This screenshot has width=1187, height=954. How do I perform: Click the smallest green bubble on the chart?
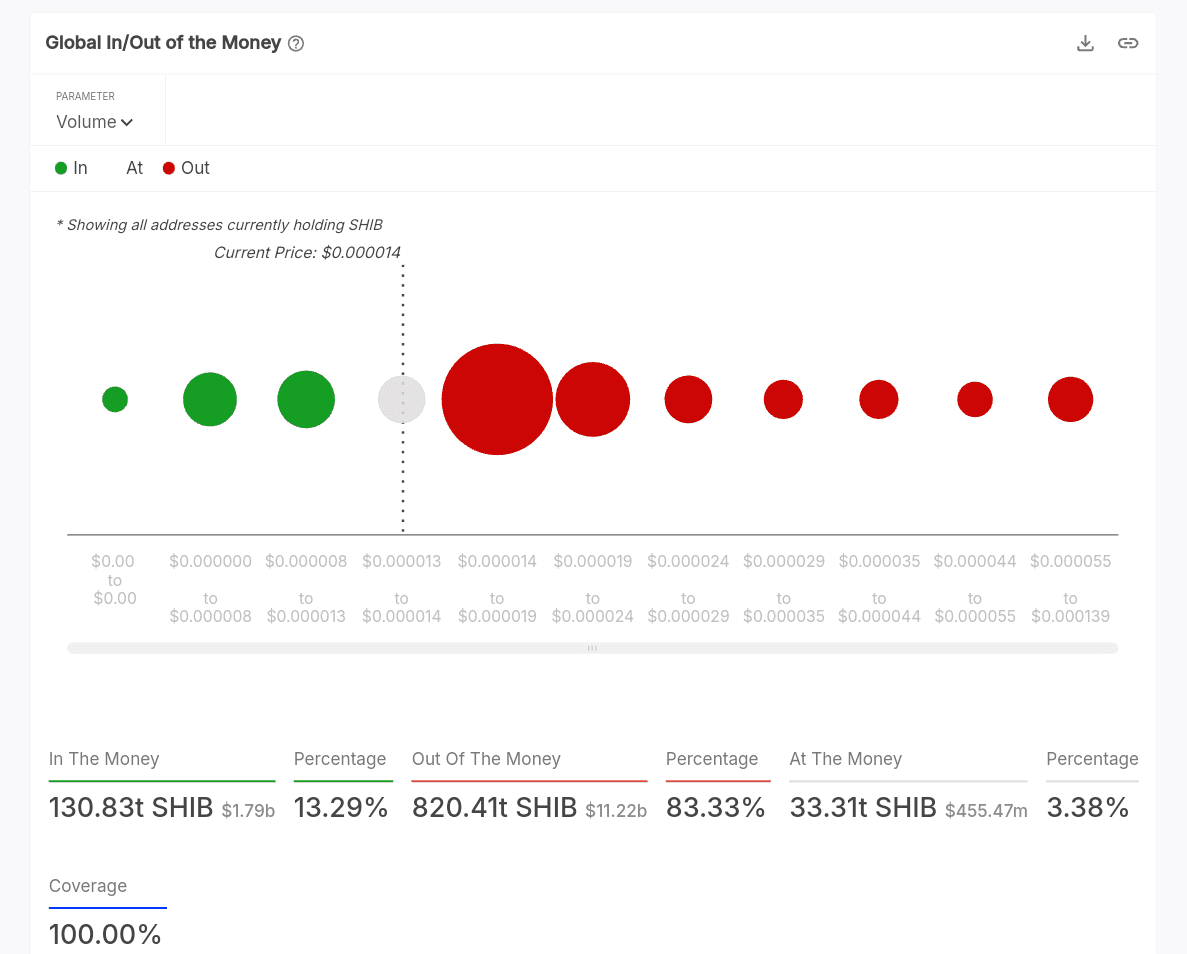(114, 399)
